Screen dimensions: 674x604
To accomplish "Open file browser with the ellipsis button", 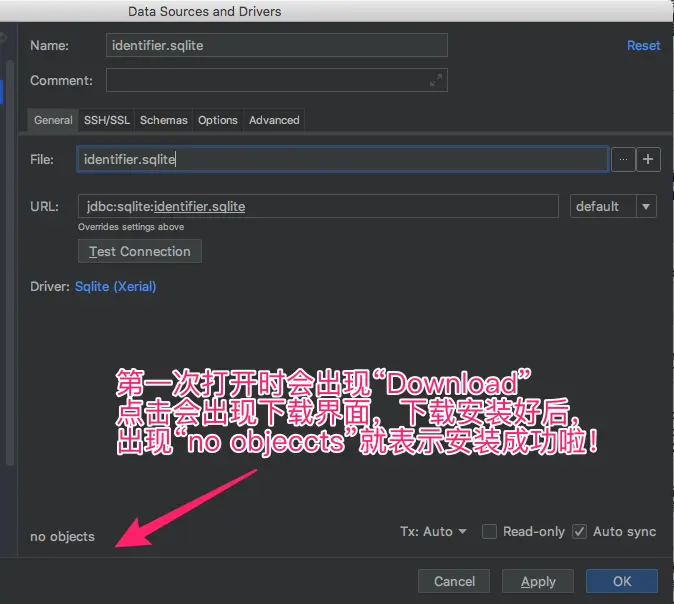I will click(x=623, y=159).
